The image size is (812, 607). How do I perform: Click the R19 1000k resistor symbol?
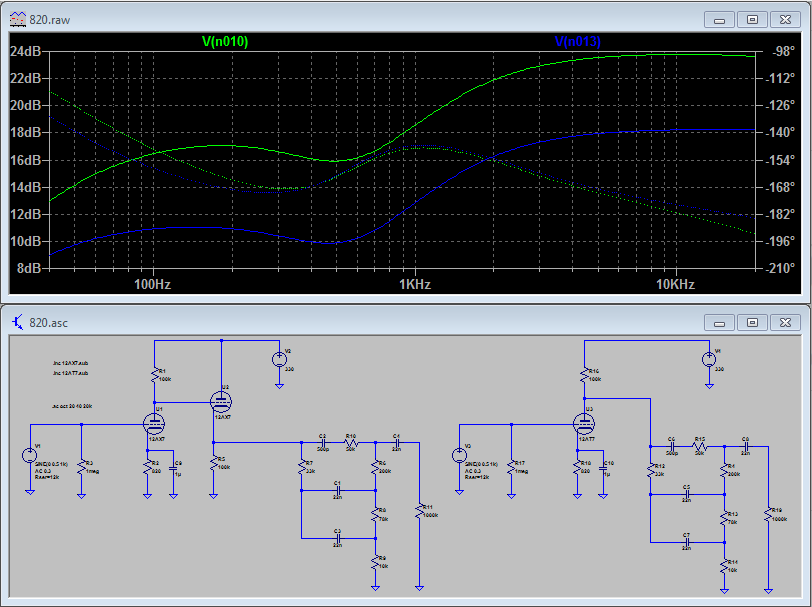pyautogui.click(x=768, y=514)
